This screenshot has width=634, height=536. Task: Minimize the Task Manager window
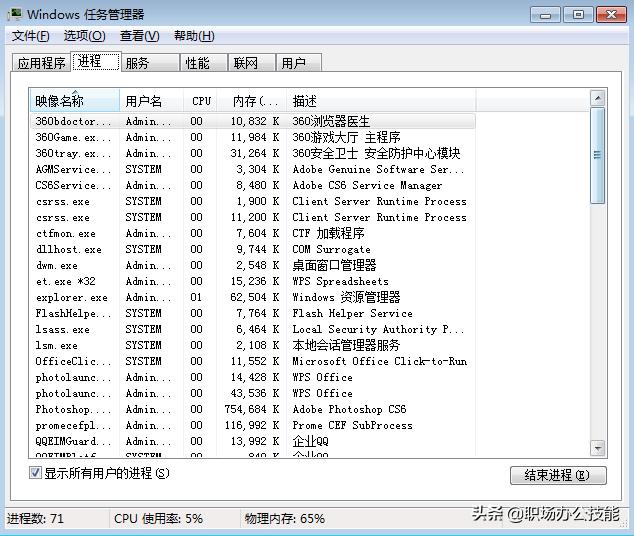pos(546,15)
